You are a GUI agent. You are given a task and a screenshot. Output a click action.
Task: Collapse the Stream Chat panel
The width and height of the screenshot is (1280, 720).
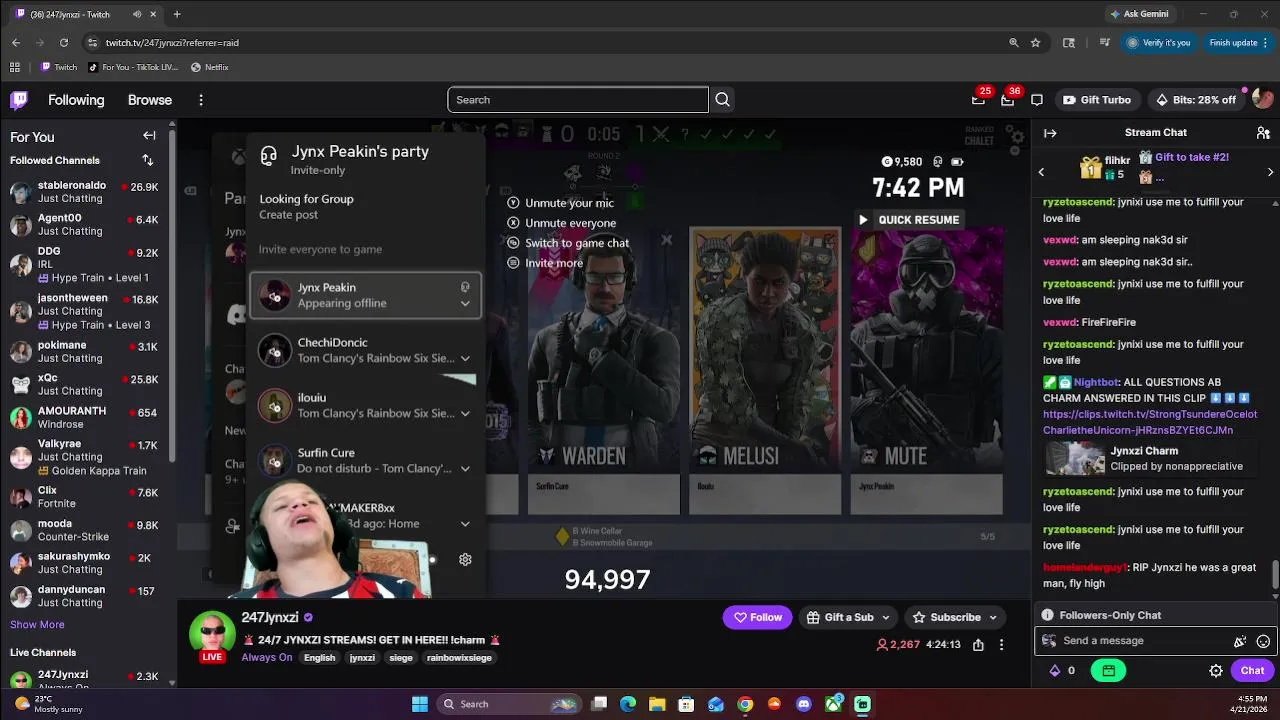click(x=1050, y=132)
